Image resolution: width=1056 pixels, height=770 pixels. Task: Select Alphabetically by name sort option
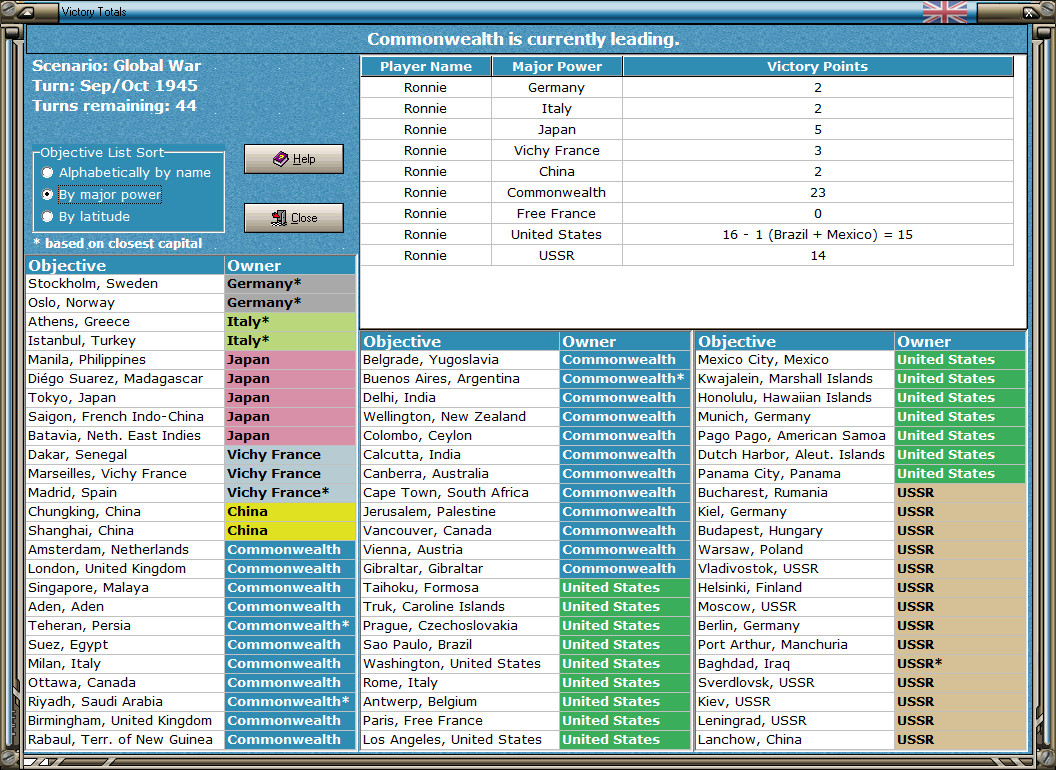[127, 172]
